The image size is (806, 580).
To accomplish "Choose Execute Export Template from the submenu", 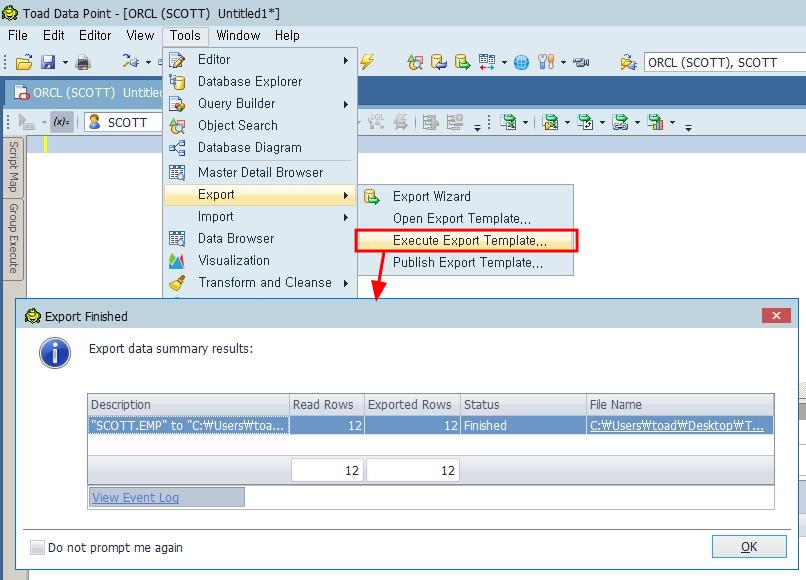I will [x=469, y=241].
